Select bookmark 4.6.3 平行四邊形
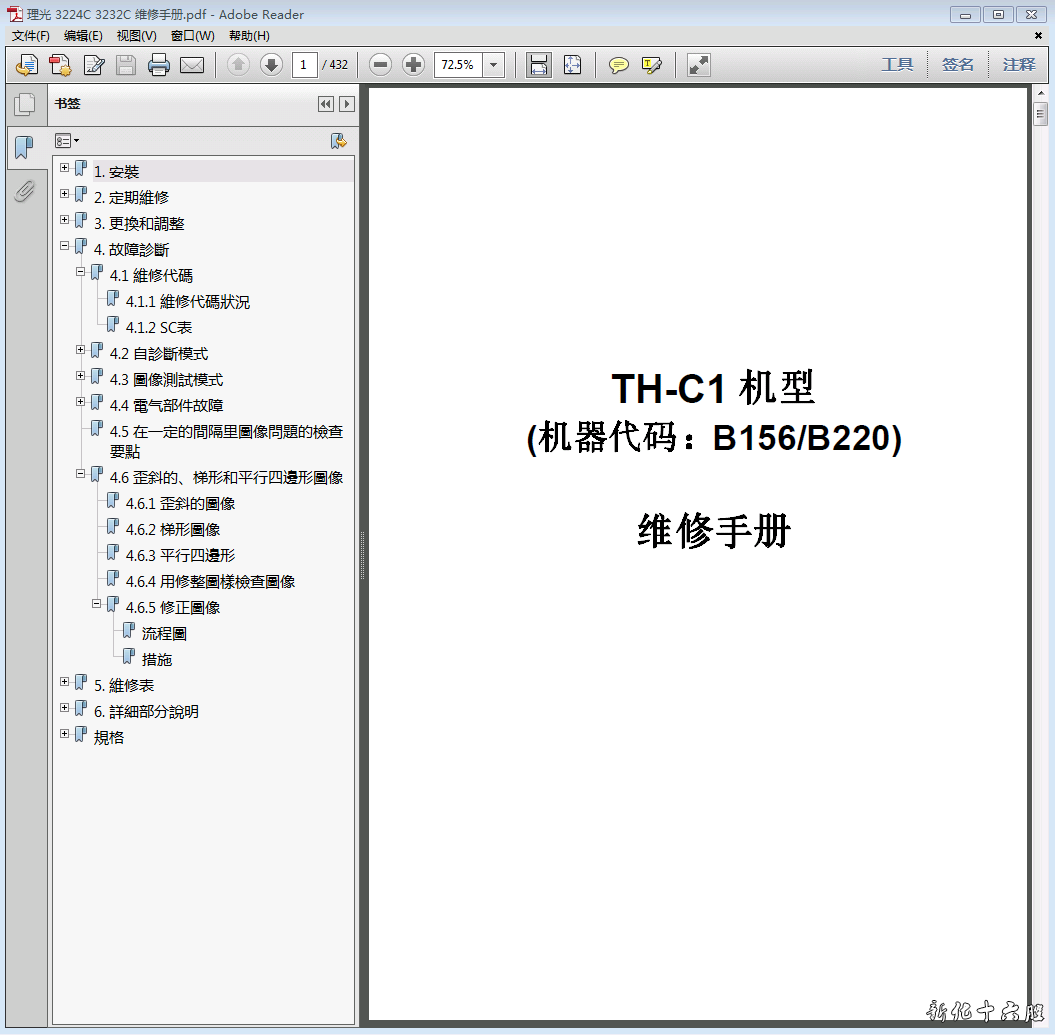Screen dimensions: 1055x1035 (x=180, y=556)
